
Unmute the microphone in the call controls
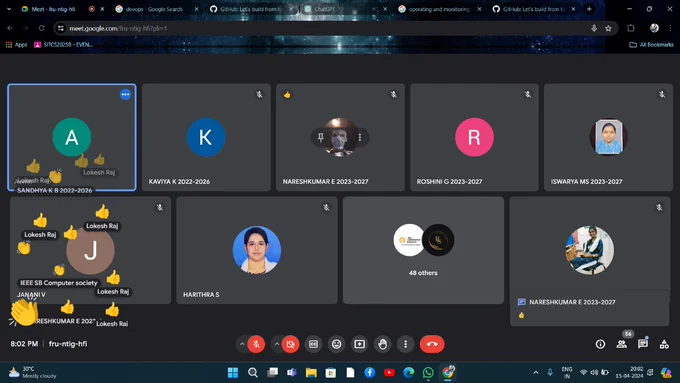click(x=256, y=344)
